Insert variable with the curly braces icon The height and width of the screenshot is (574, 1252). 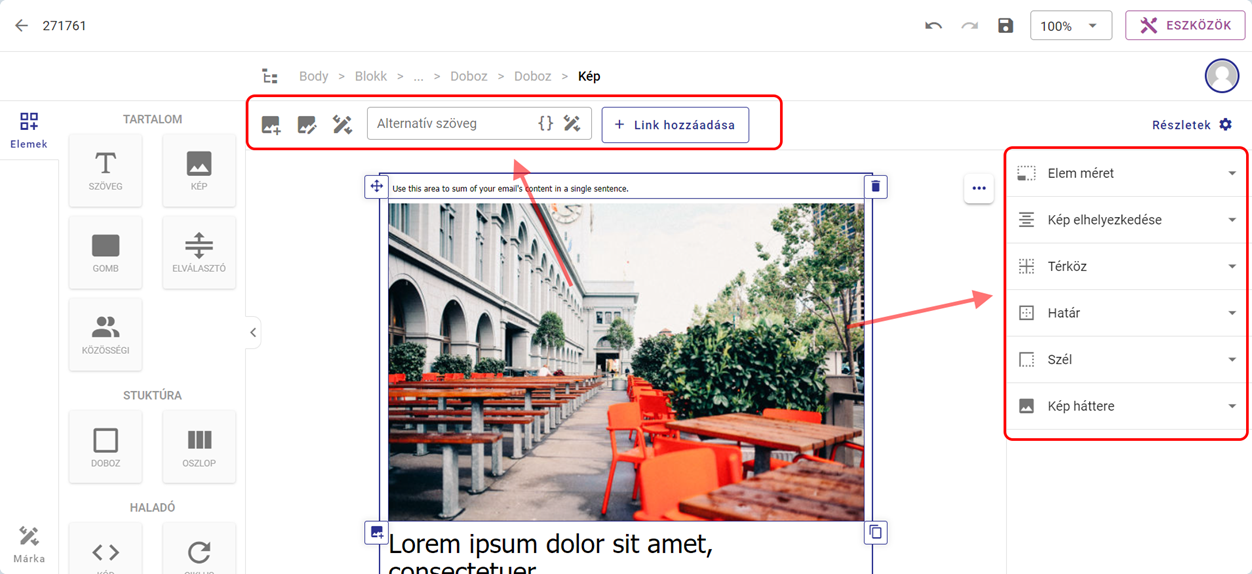point(545,124)
